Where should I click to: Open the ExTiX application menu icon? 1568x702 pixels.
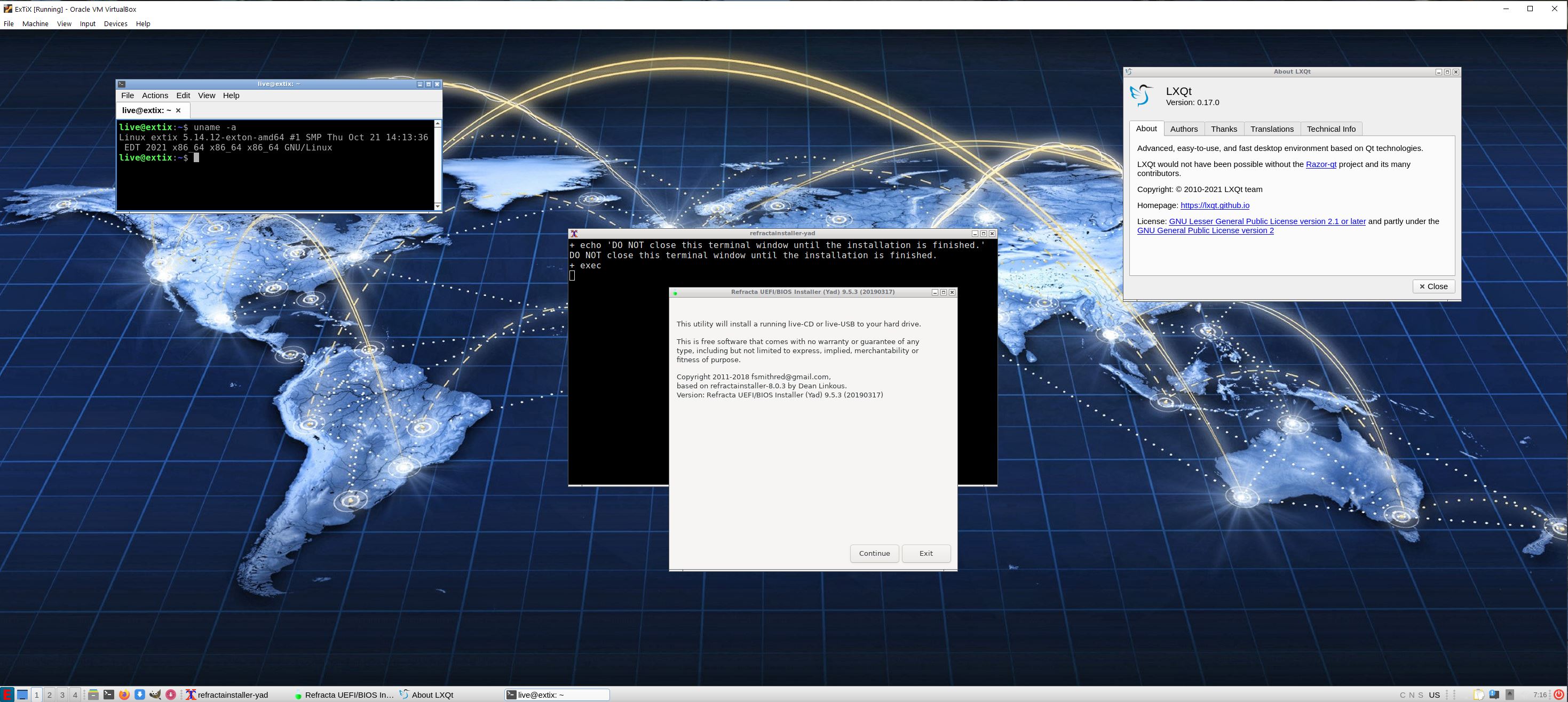pyautogui.click(x=7, y=695)
